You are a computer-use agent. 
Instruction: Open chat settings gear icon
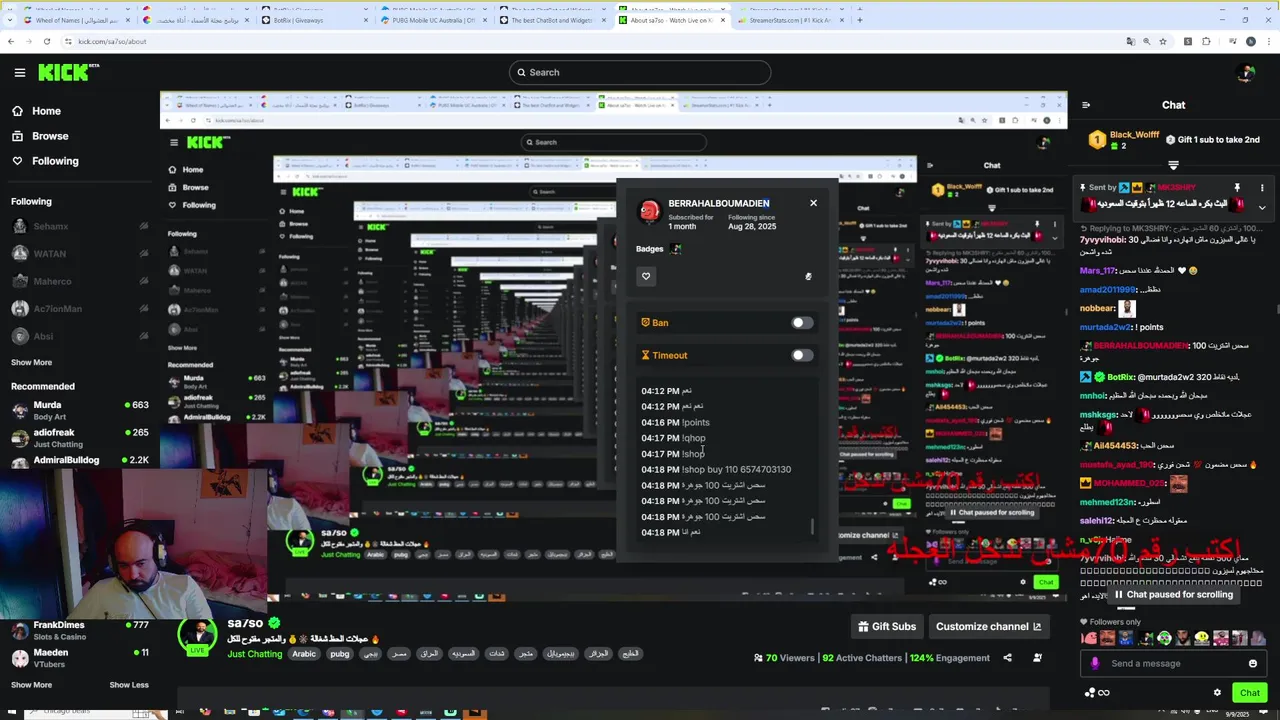click(x=1217, y=692)
